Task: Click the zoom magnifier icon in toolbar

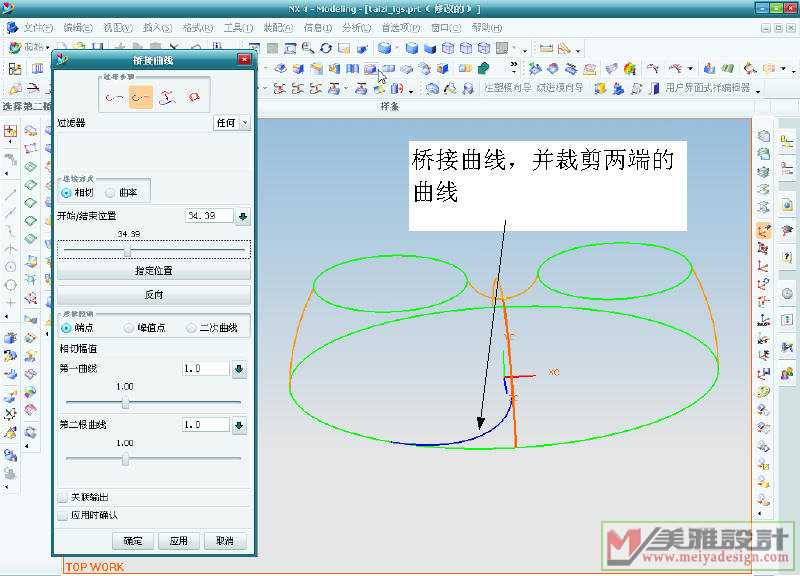Action: tap(308, 47)
